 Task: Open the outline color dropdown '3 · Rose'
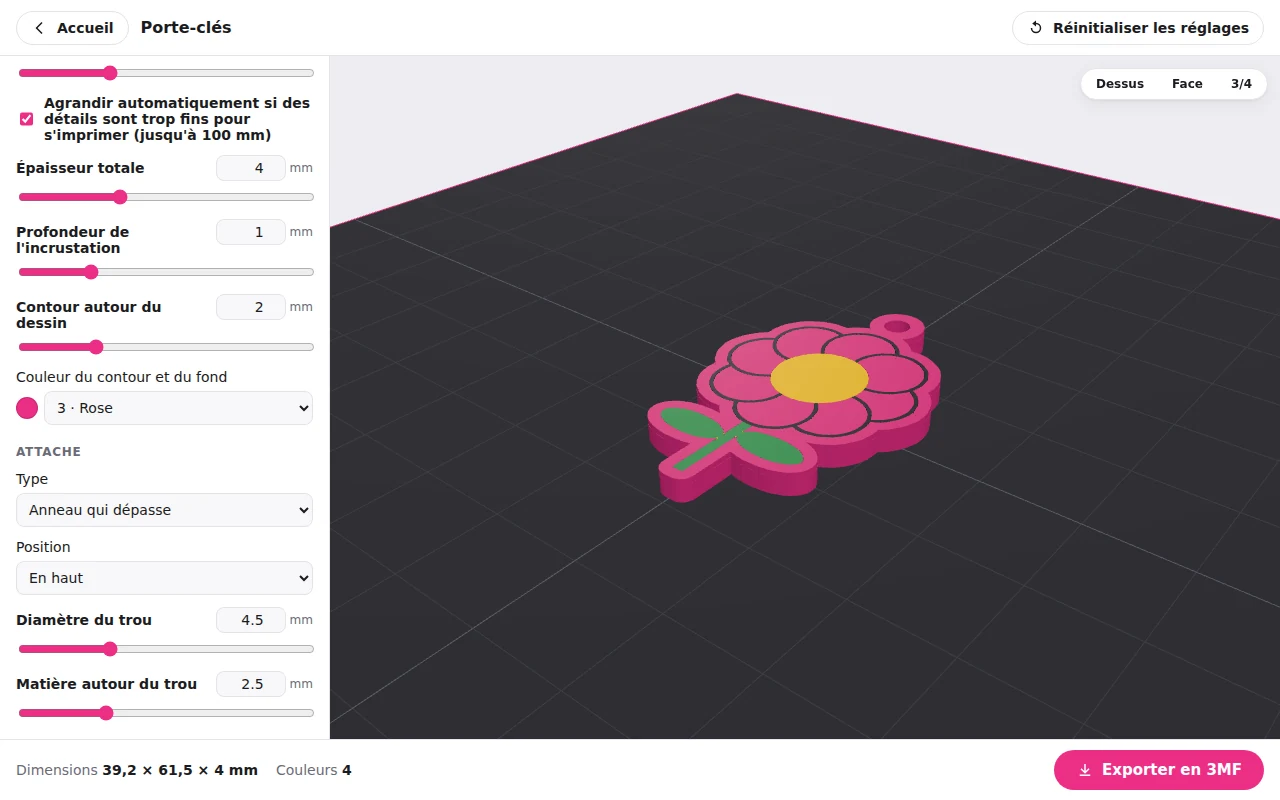(178, 408)
